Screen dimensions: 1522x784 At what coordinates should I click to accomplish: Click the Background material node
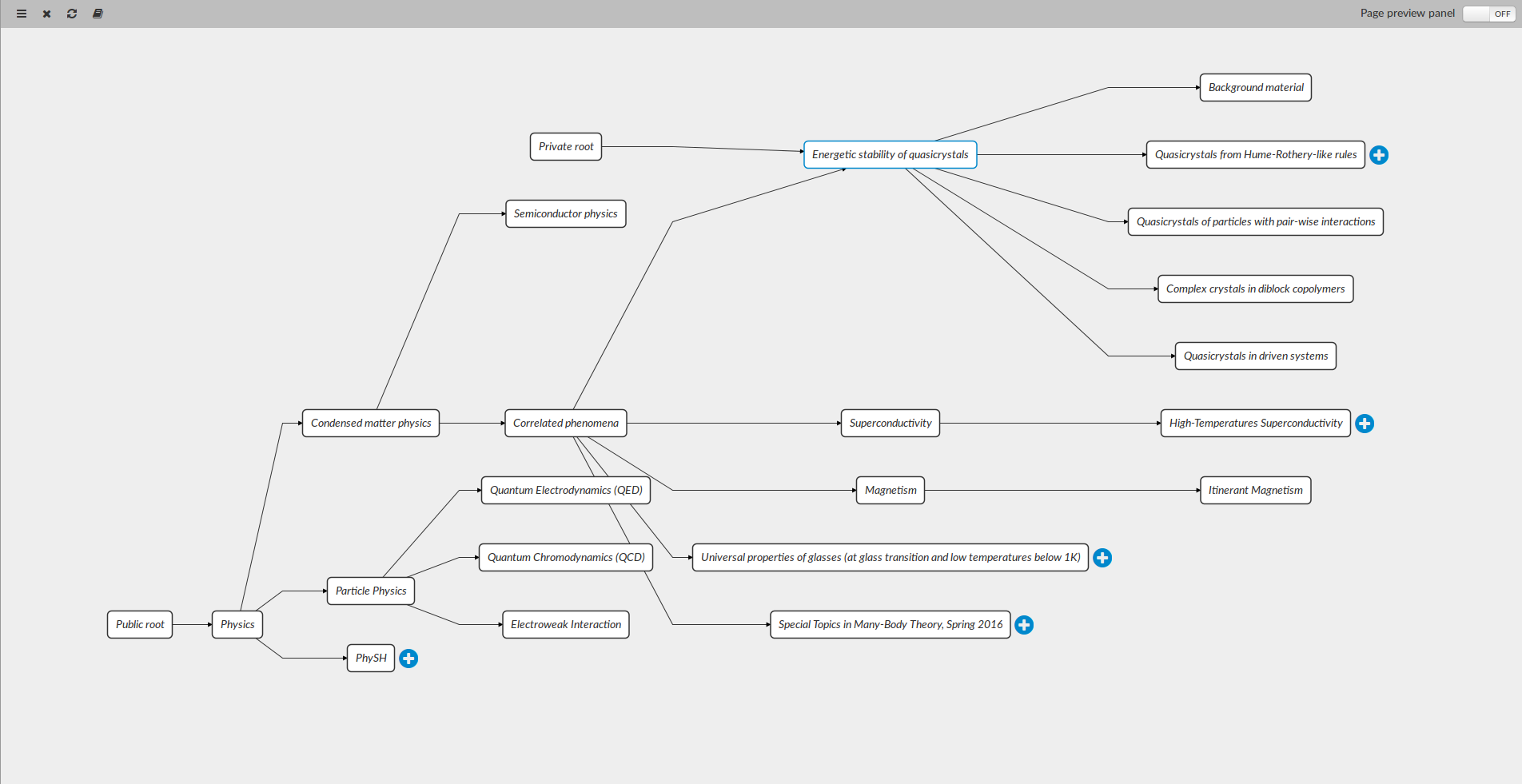coord(1255,88)
